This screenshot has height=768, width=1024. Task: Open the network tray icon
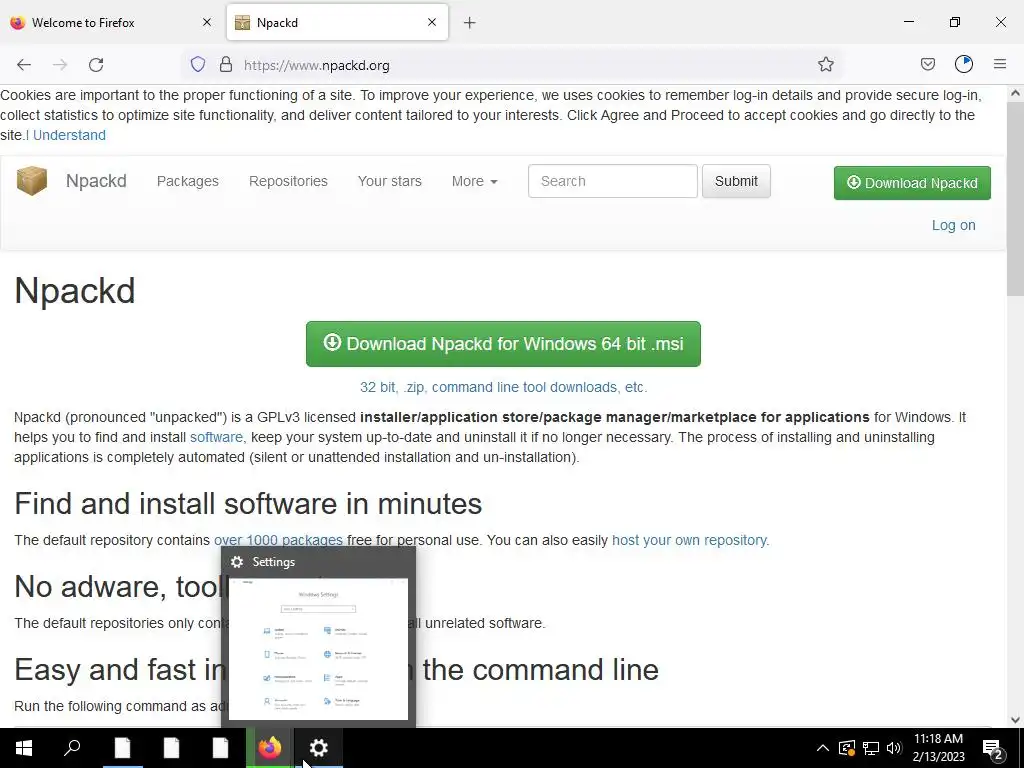[x=871, y=748]
